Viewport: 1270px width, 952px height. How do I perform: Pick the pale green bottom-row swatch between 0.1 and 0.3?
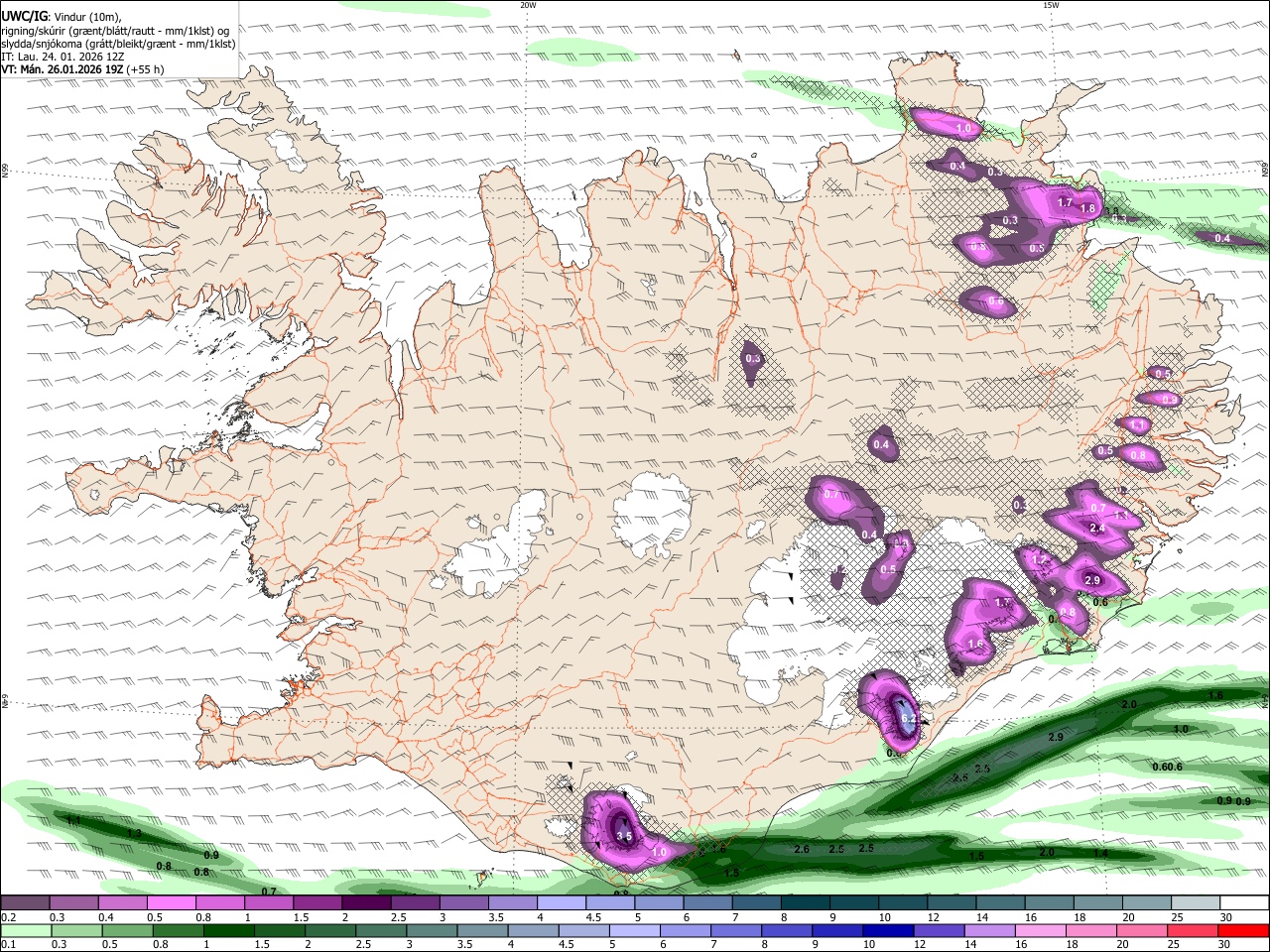25,930
